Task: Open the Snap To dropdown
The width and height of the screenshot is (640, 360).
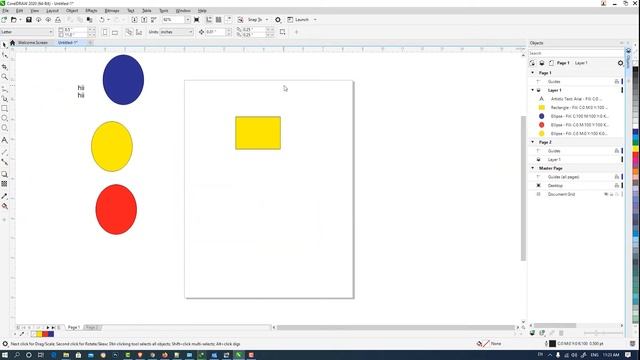Action: click(x=267, y=20)
